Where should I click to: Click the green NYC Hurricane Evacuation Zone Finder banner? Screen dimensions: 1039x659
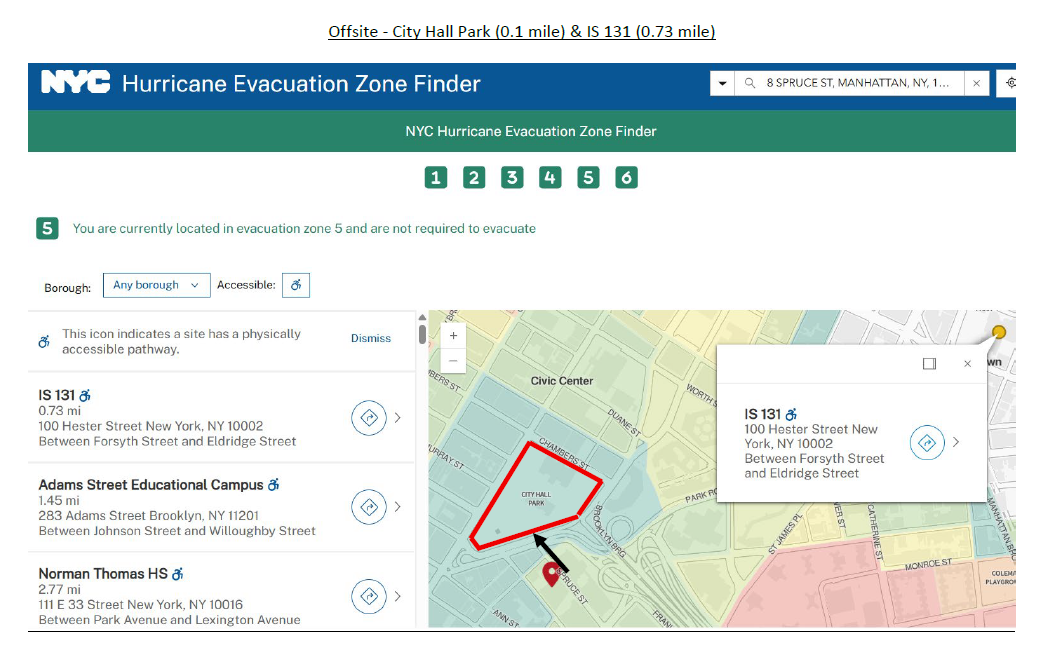tap(521, 131)
